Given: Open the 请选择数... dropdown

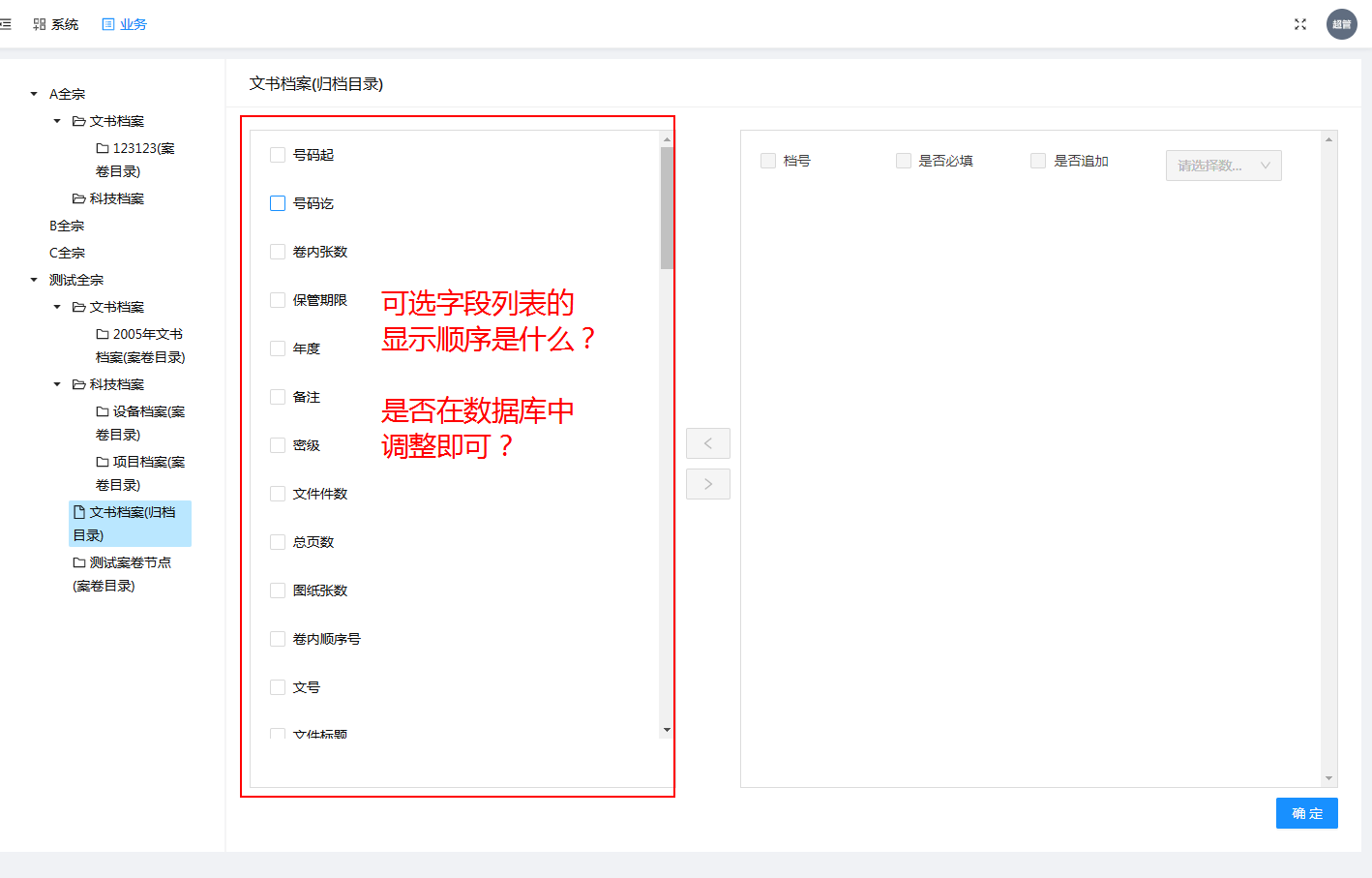Looking at the screenshot, I should coord(1224,166).
